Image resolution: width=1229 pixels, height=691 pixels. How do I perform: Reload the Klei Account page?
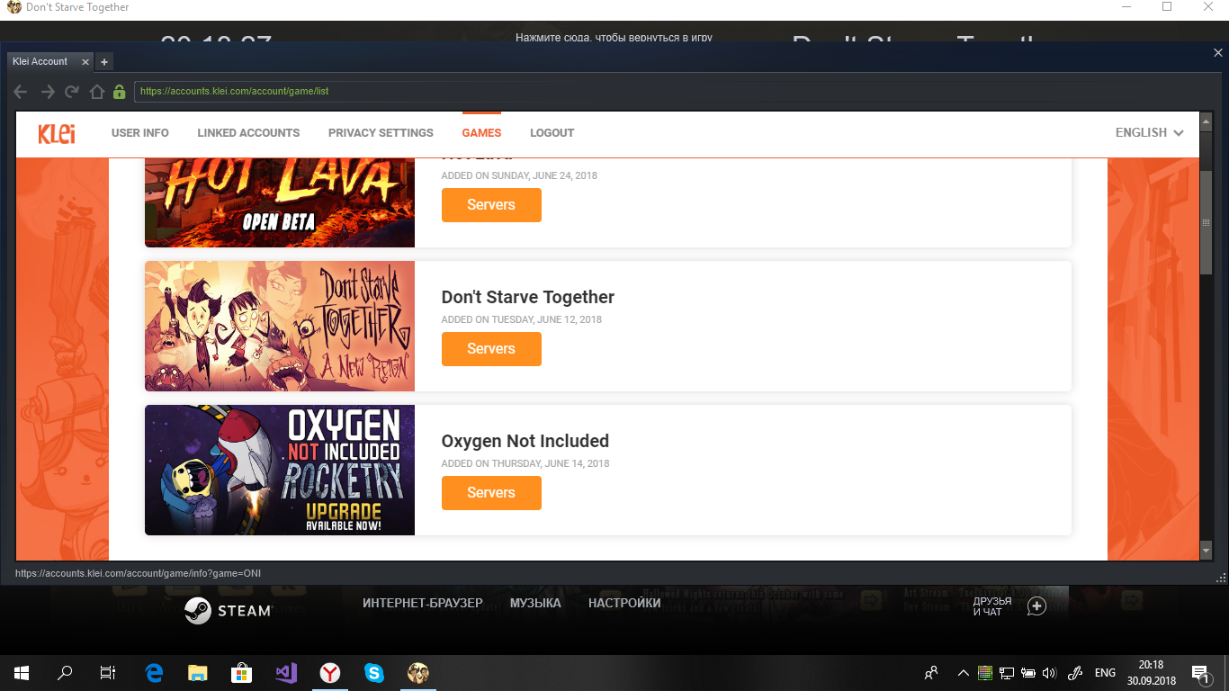click(72, 92)
